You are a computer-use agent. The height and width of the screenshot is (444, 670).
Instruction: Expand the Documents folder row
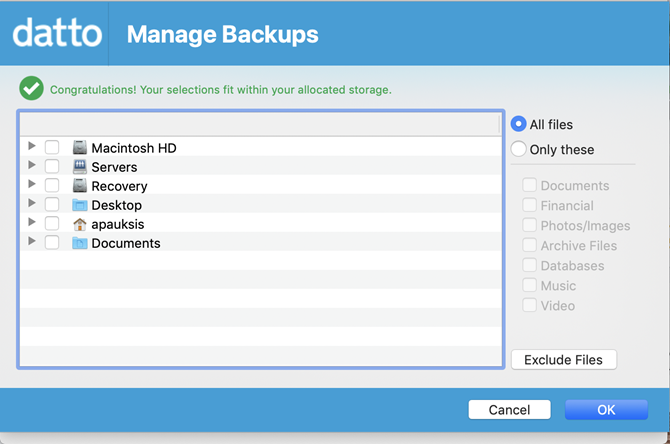[x=32, y=242]
